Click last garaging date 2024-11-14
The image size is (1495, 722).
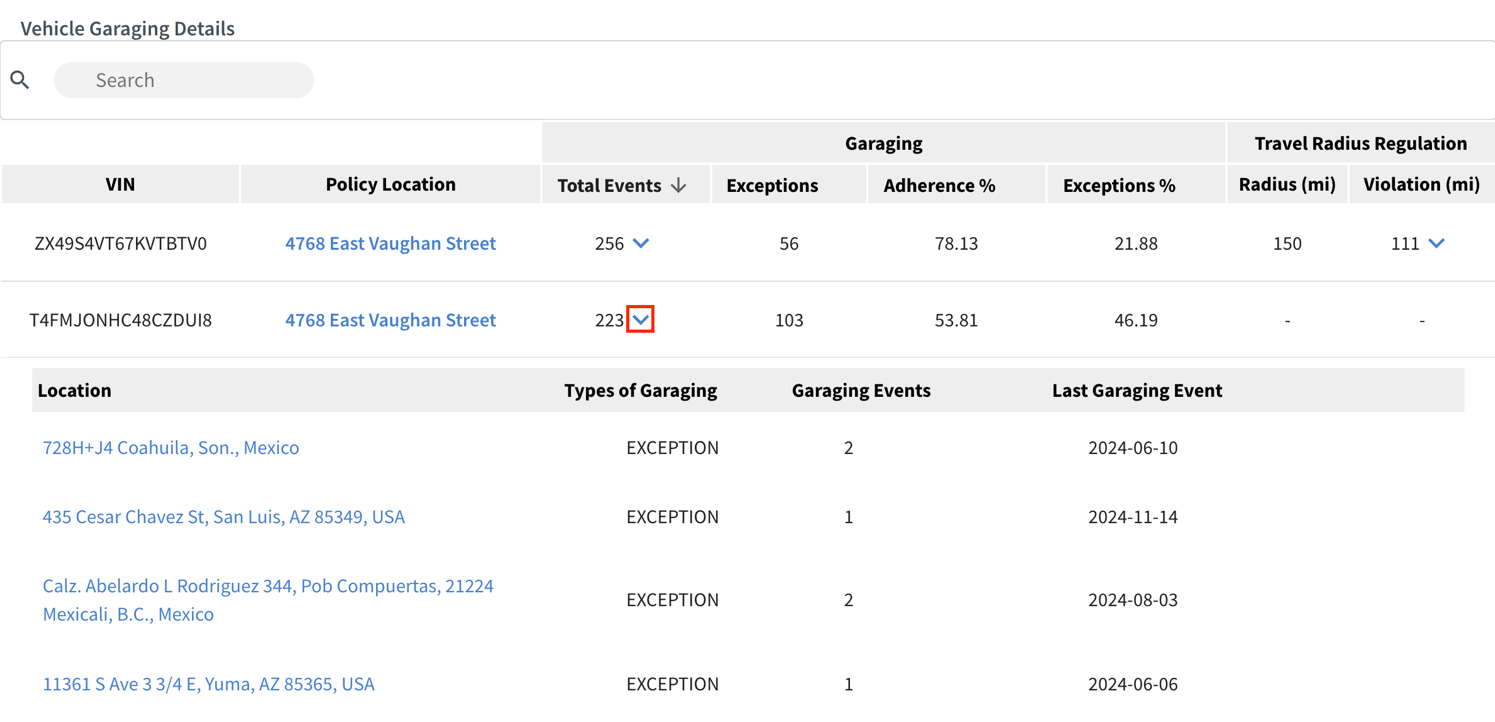point(1133,517)
